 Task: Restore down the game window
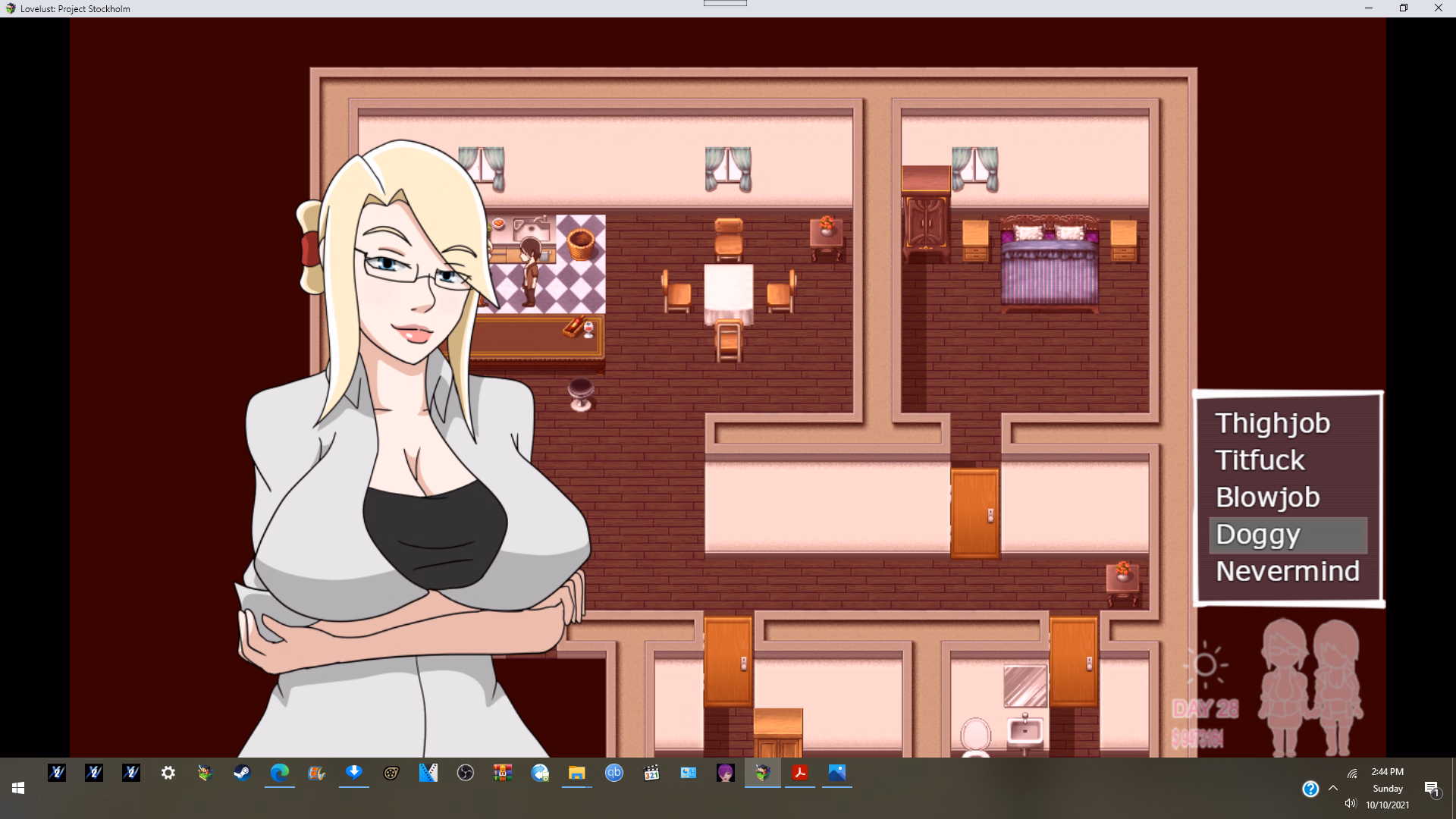click(1404, 8)
